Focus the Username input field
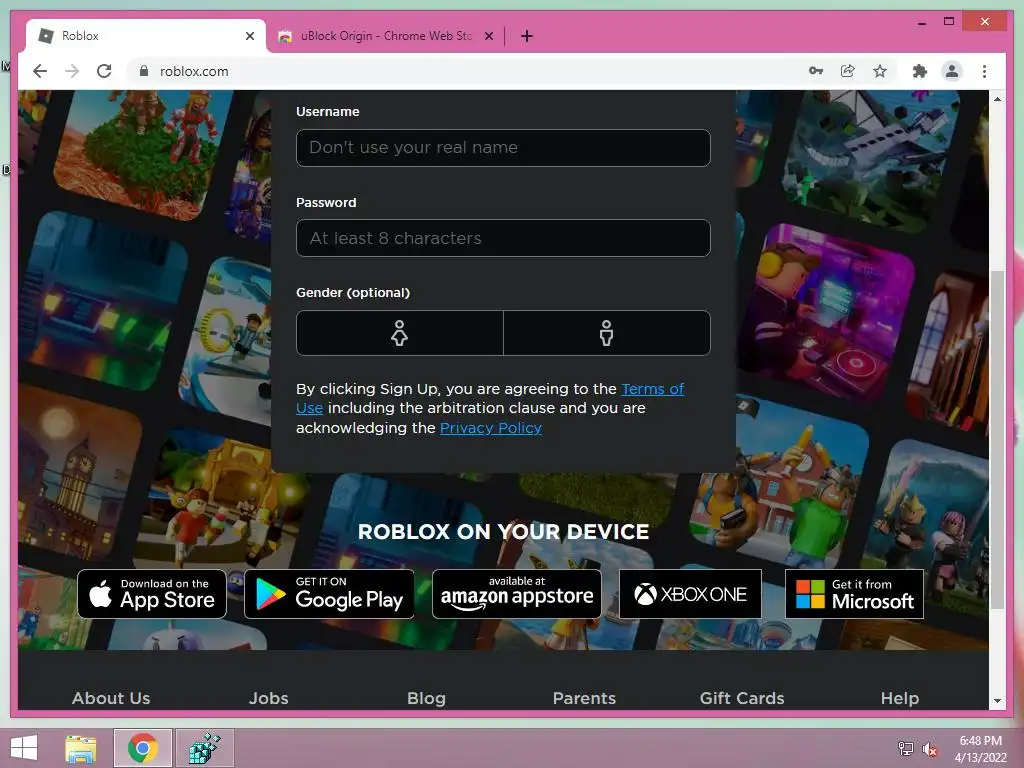This screenshot has height=768, width=1024. point(503,148)
